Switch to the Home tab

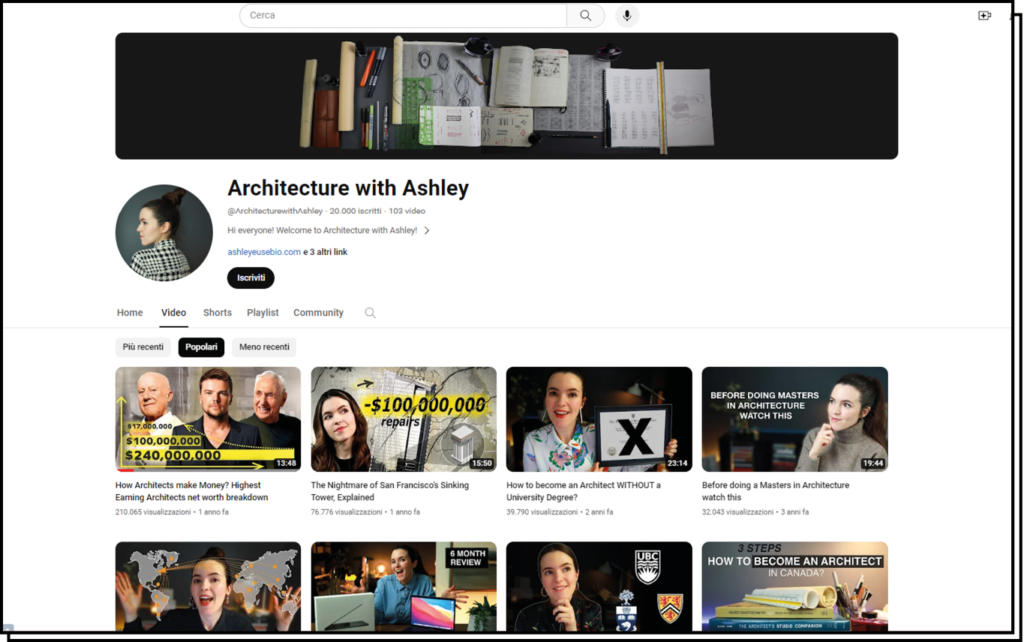pyautogui.click(x=130, y=313)
